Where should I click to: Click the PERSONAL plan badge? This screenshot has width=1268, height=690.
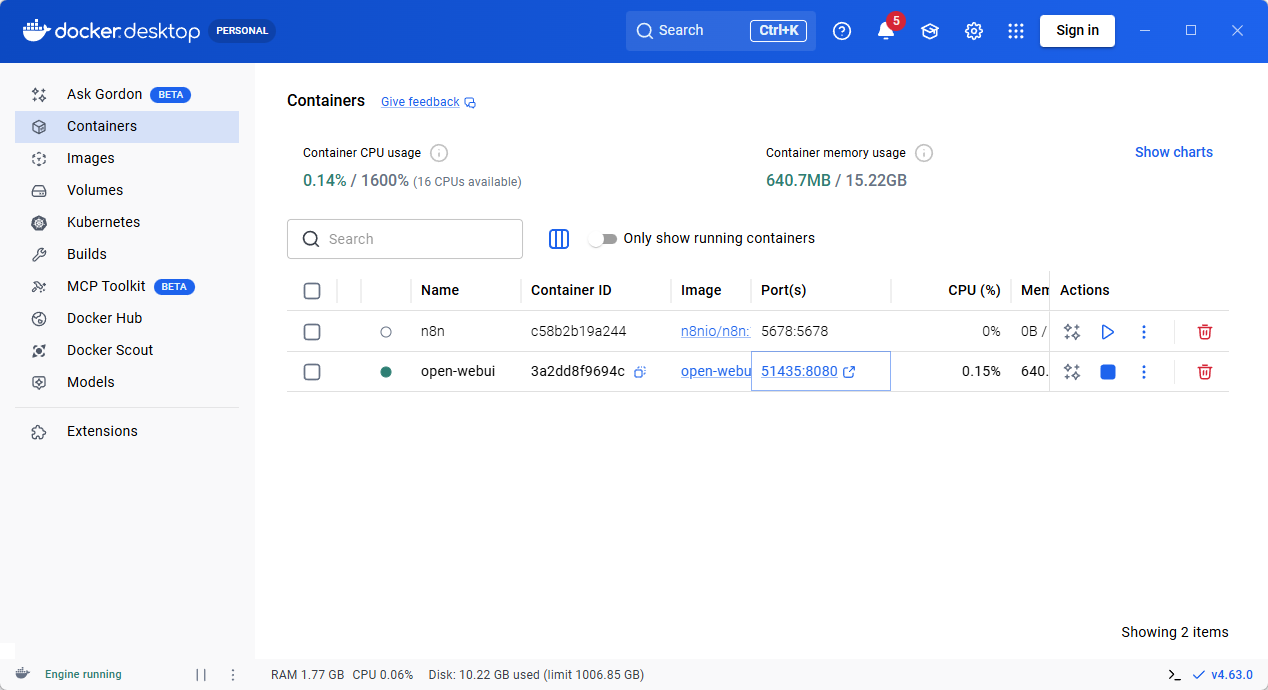[242, 31]
